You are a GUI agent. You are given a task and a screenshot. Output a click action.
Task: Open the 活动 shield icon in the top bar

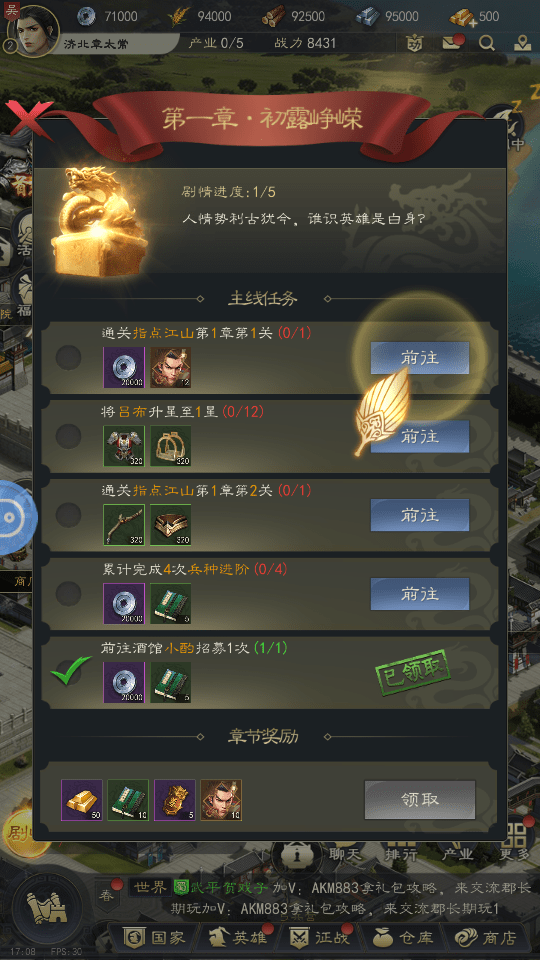[415, 43]
